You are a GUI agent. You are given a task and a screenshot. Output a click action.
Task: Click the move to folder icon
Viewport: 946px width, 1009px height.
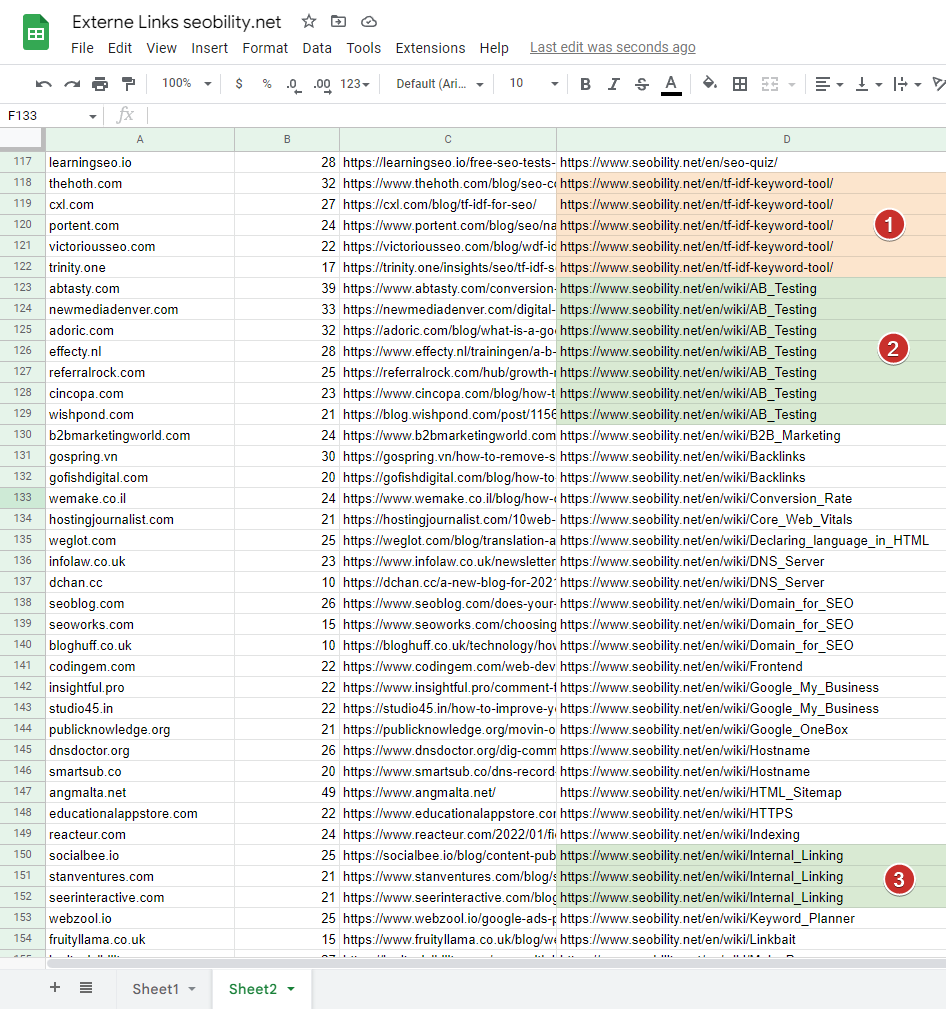(x=339, y=22)
